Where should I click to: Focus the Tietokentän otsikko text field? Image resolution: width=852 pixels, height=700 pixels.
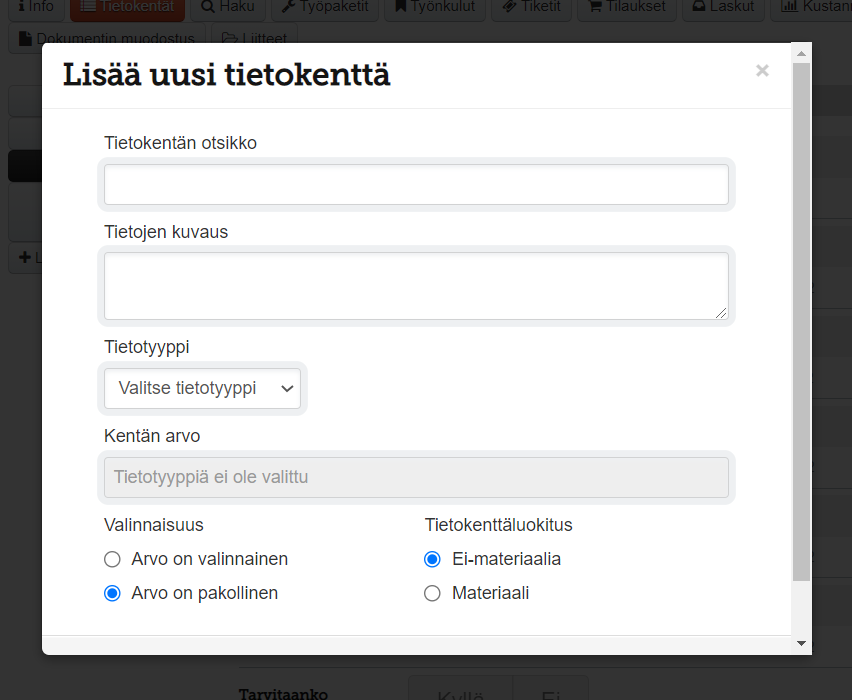pos(416,185)
